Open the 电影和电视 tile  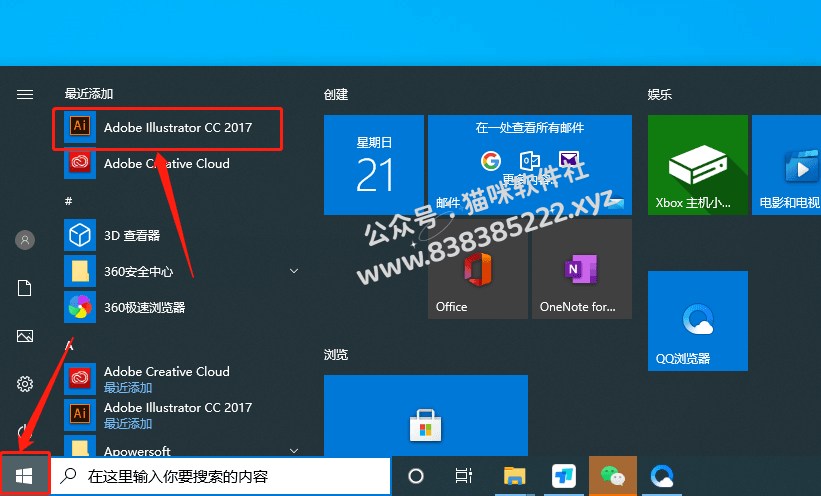[786, 165]
